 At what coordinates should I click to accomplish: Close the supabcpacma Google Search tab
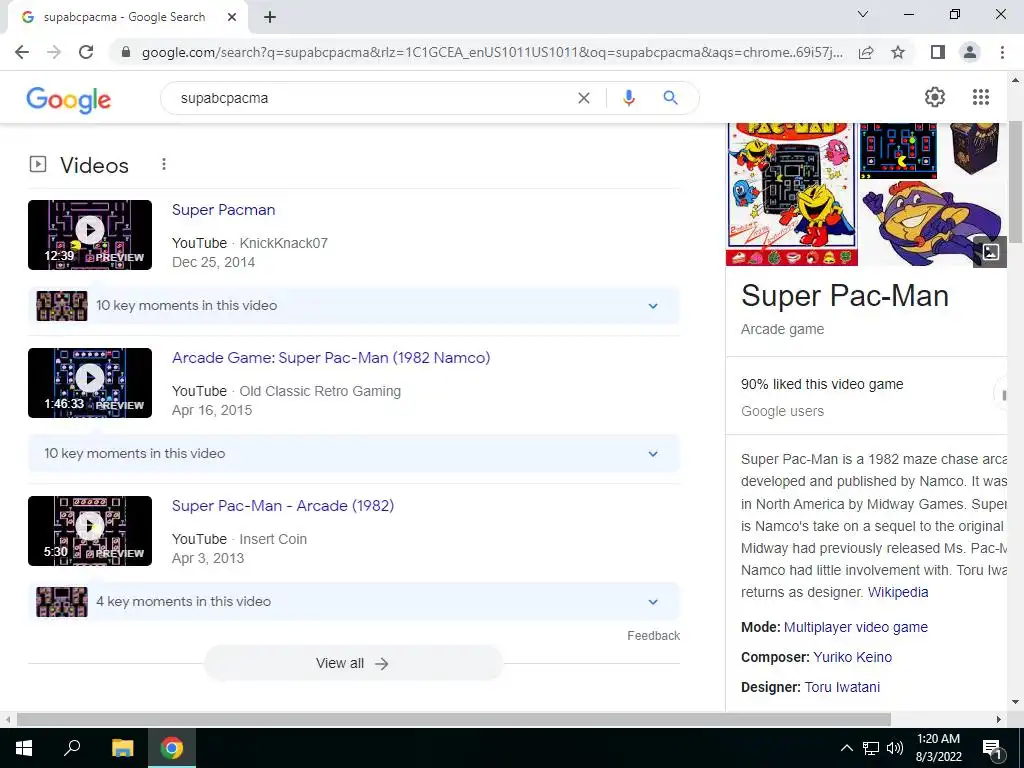pyautogui.click(x=232, y=17)
